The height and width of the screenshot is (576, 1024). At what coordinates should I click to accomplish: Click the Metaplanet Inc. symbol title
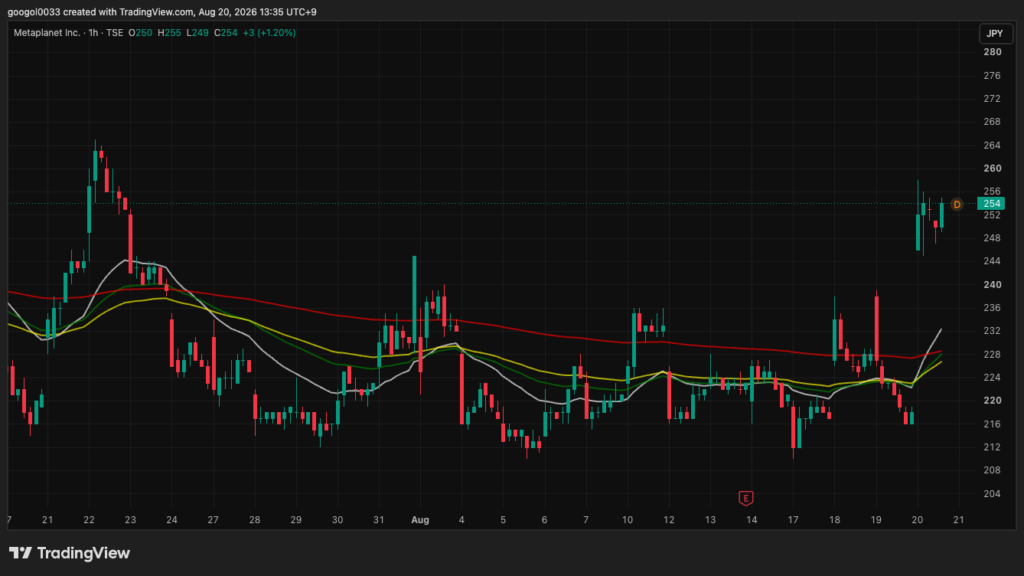[x=46, y=33]
